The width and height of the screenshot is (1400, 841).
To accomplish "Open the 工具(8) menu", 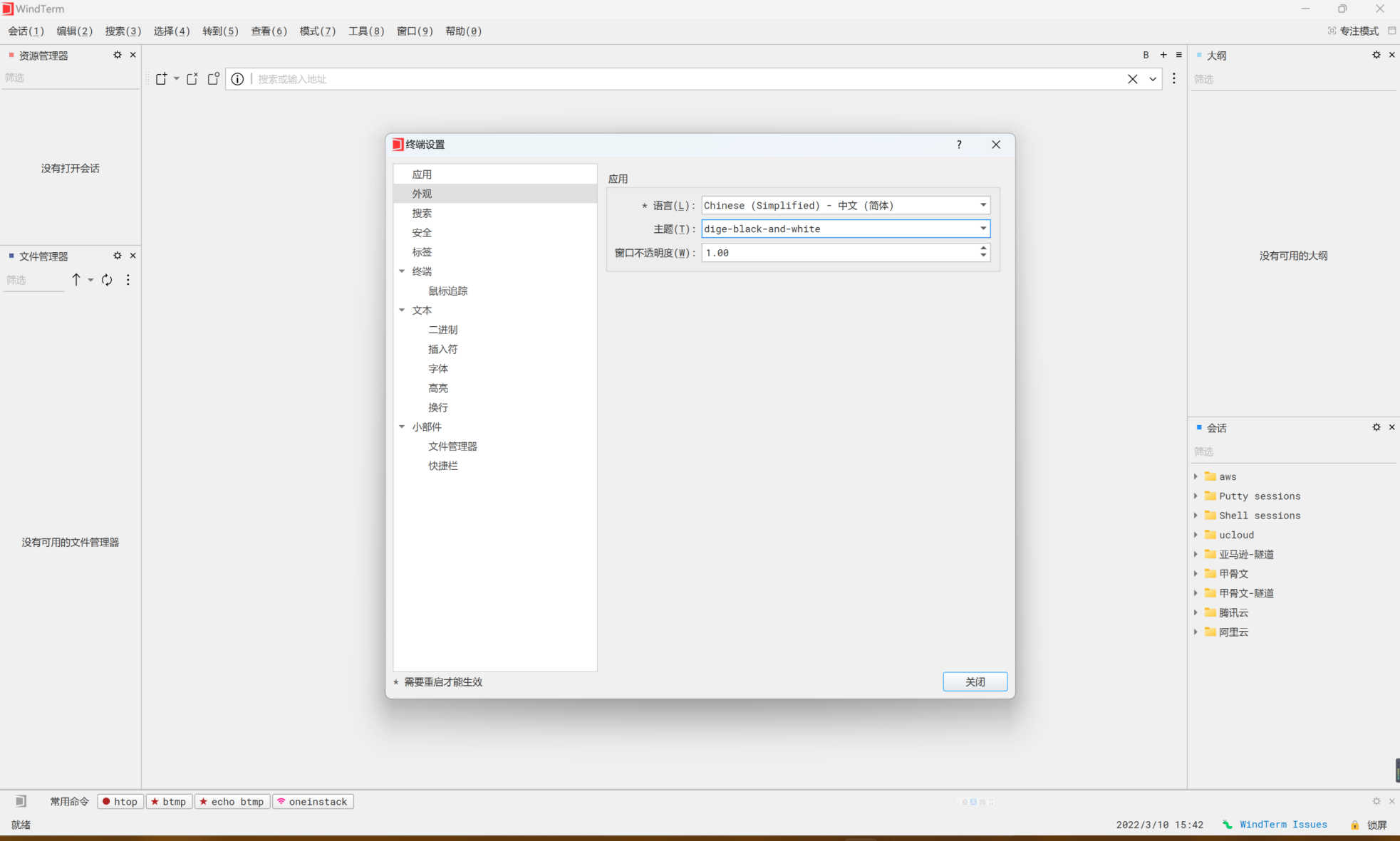I will click(x=365, y=31).
